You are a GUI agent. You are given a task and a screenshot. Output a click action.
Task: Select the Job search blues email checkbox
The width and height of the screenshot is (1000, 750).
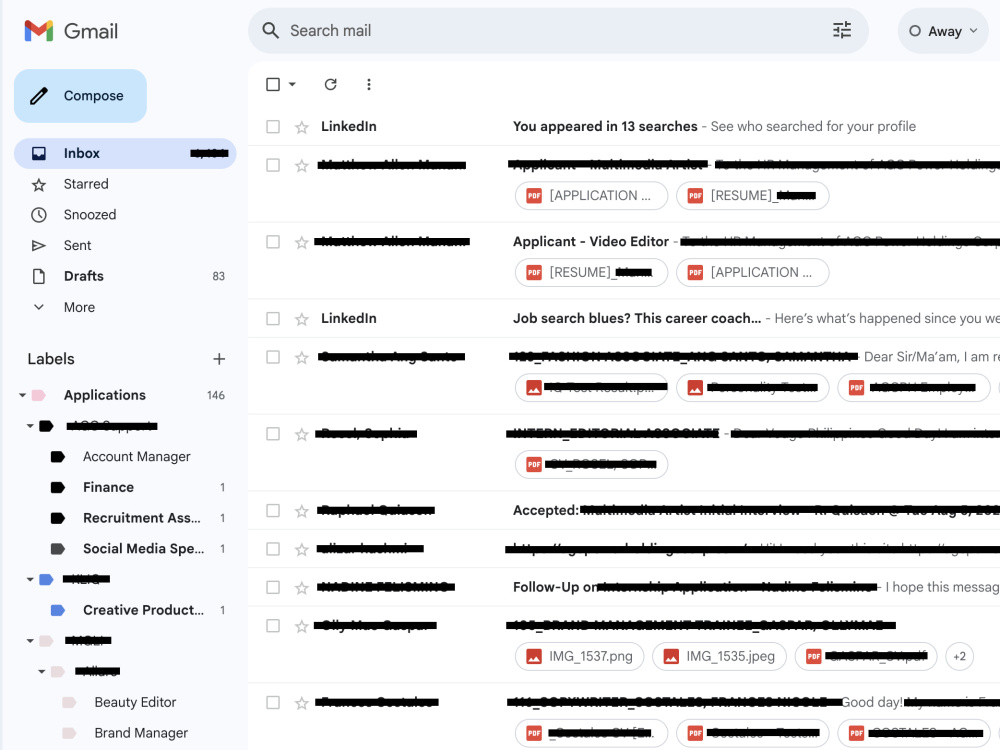pos(273,318)
